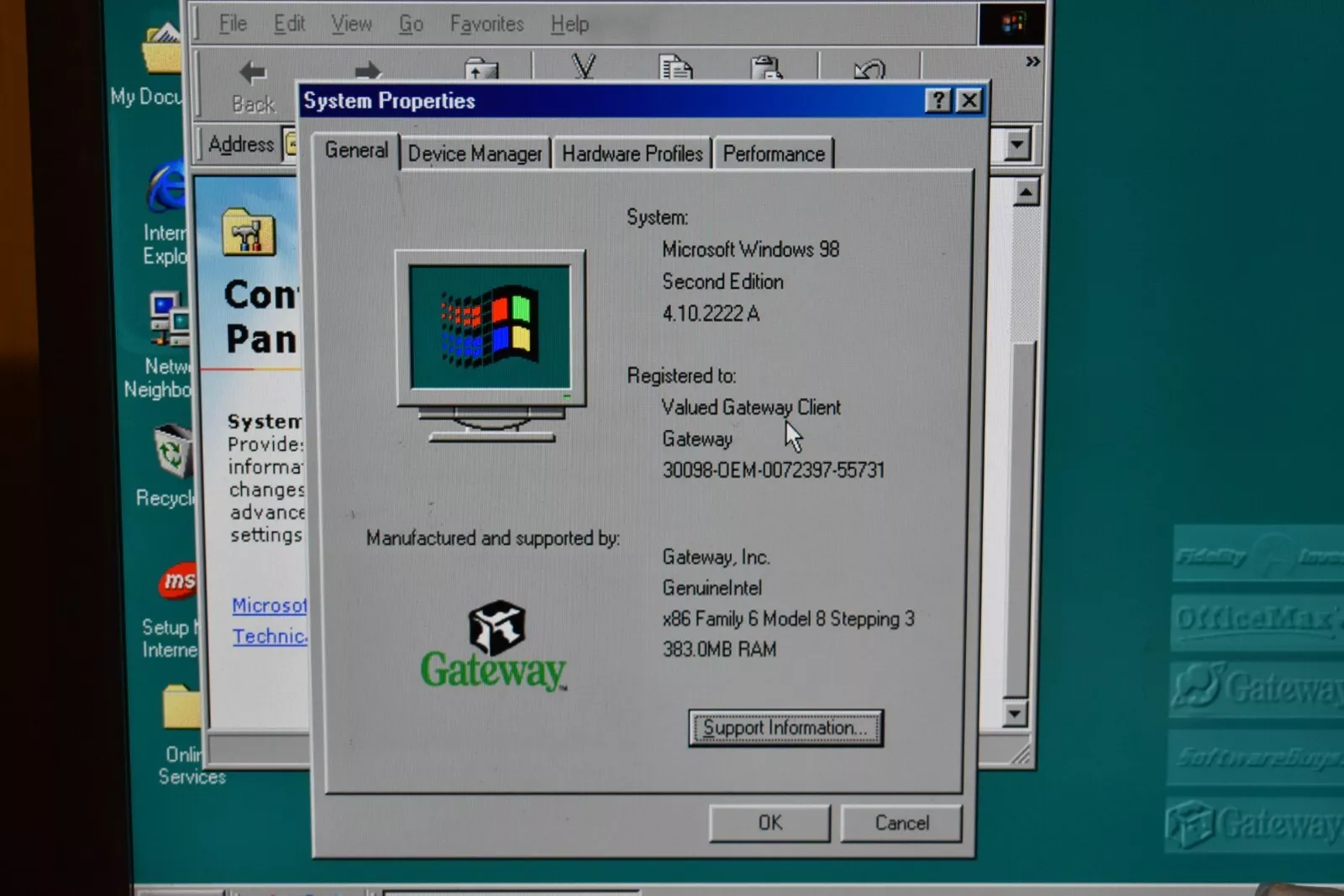The width and height of the screenshot is (1344, 896).
Task: Click the Windows flag logo in explorer corner
Action: tap(1012, 24)
